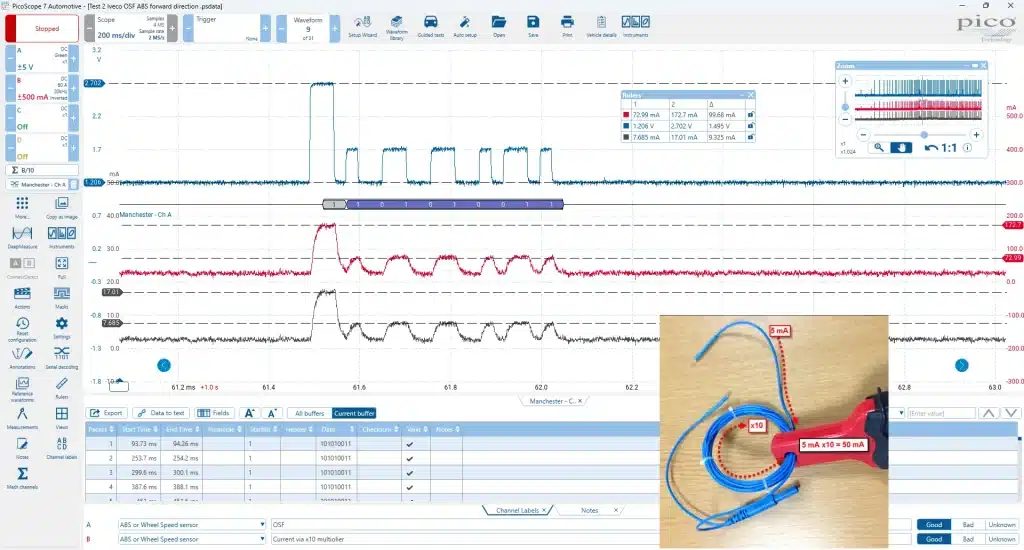Toggle the hand pan tool in zoom overview
This screenshot has height=550, width=1024.
point(901,148)
